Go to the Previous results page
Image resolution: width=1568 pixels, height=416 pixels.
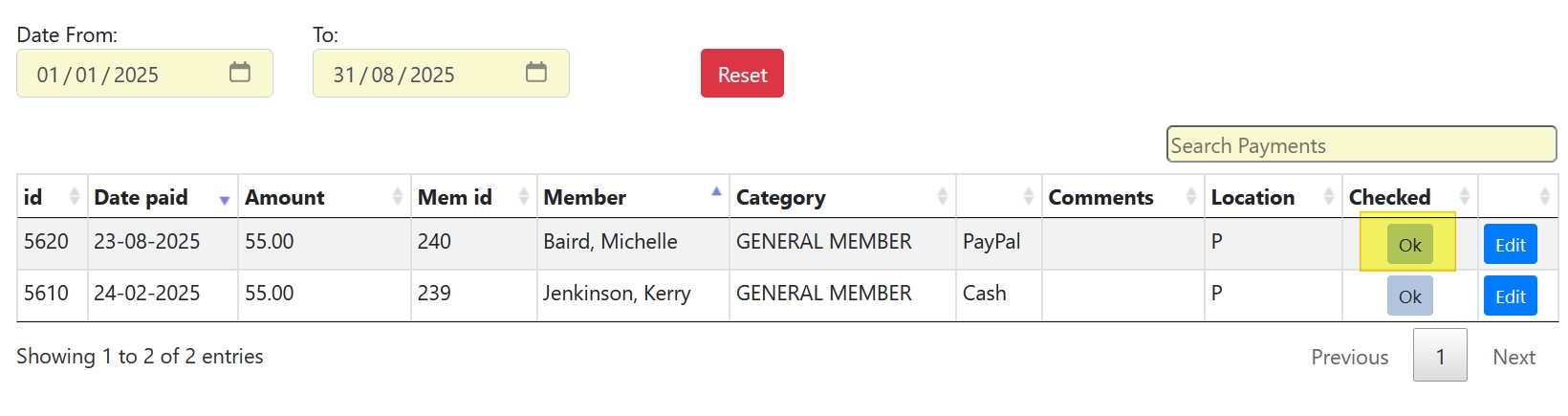tap(1349, 357)
